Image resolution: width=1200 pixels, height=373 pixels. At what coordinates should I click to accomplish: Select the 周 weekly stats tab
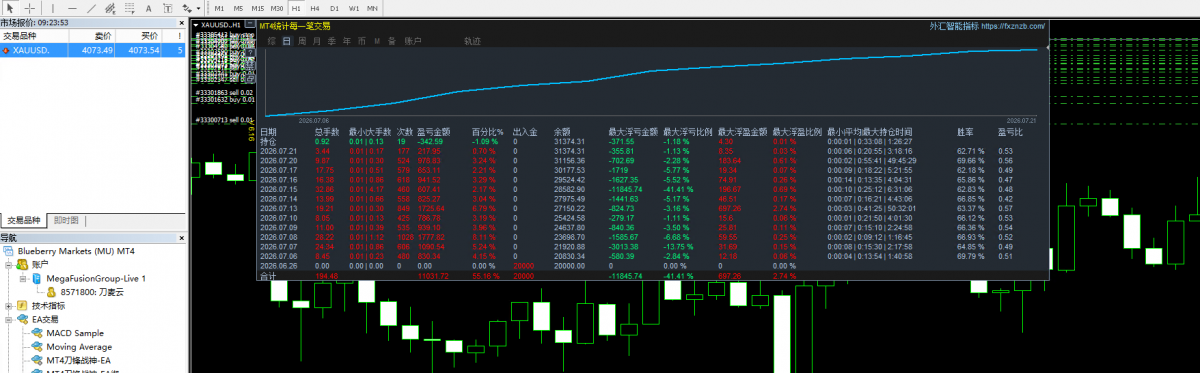point(302,41)
